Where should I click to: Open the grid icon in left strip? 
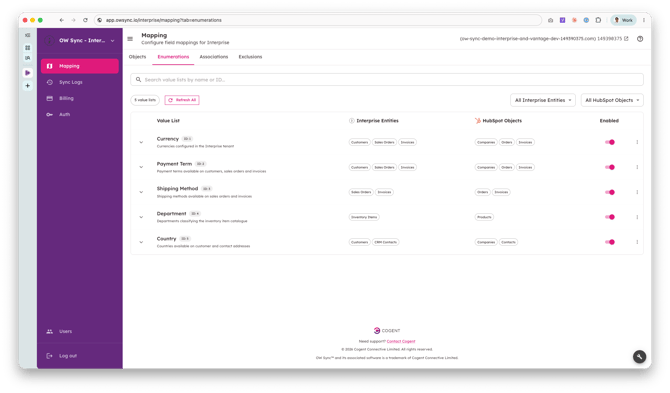click(x=28, y=48)
